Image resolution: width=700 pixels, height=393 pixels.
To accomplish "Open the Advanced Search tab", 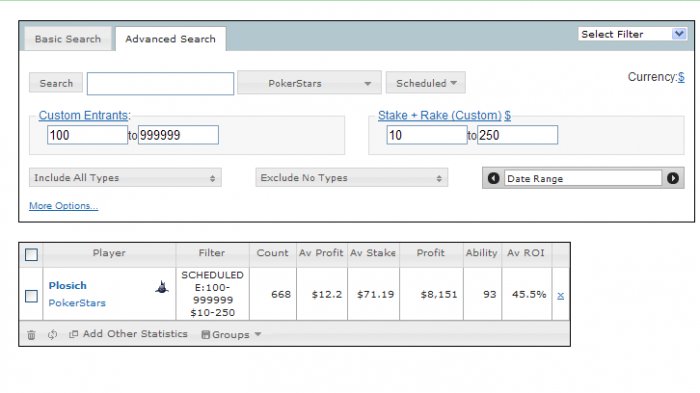I will pyautogui.click(x=170, y=39).
